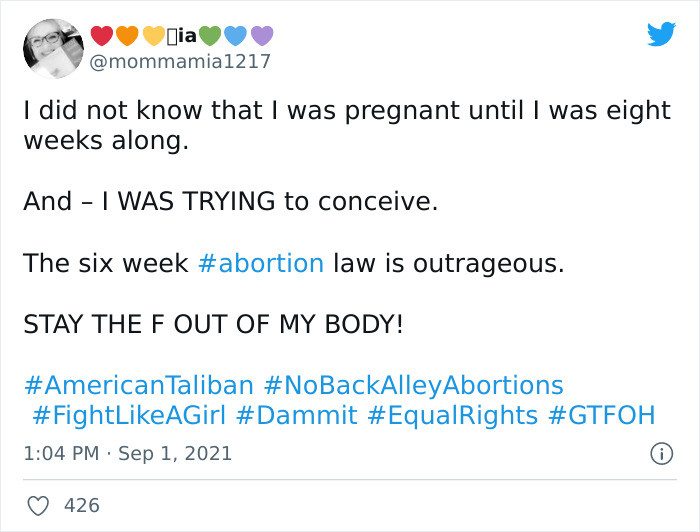Click the purple heart emoji in the name
The width and height of the screenshot is (700, 532).
coord(261,37)
